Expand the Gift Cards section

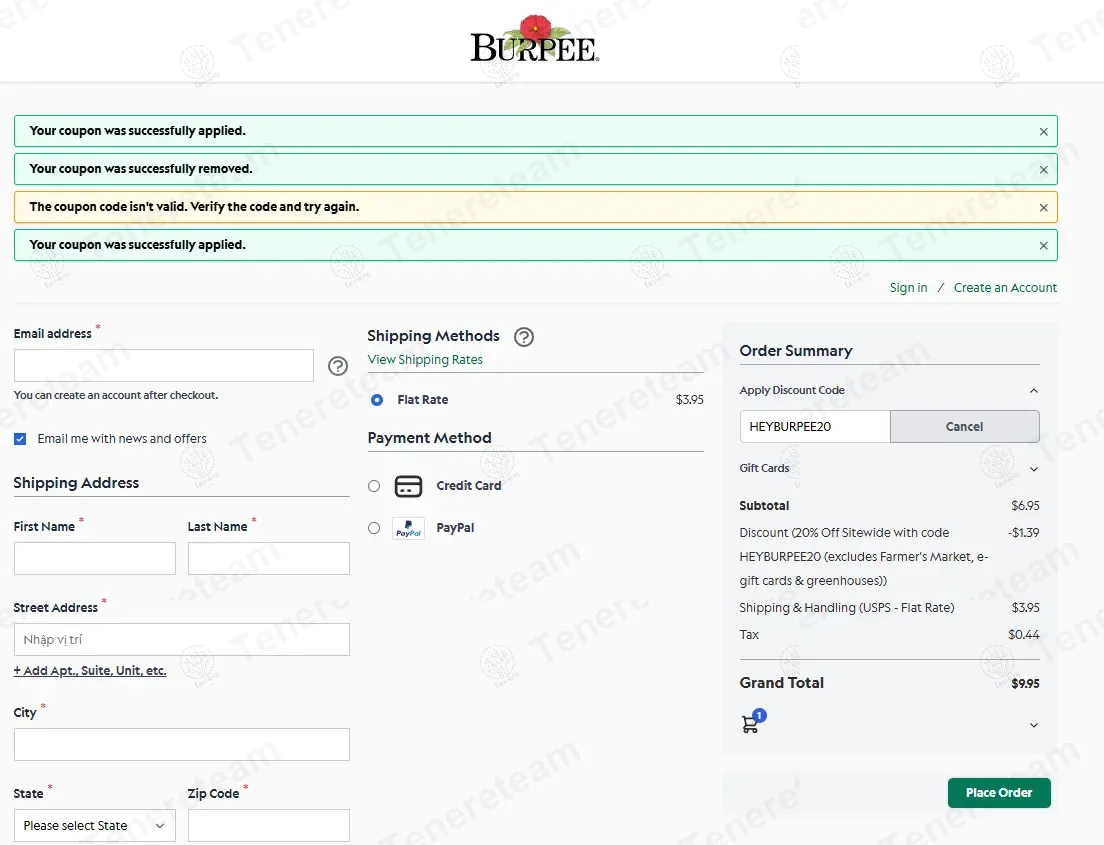(1034, 469)
